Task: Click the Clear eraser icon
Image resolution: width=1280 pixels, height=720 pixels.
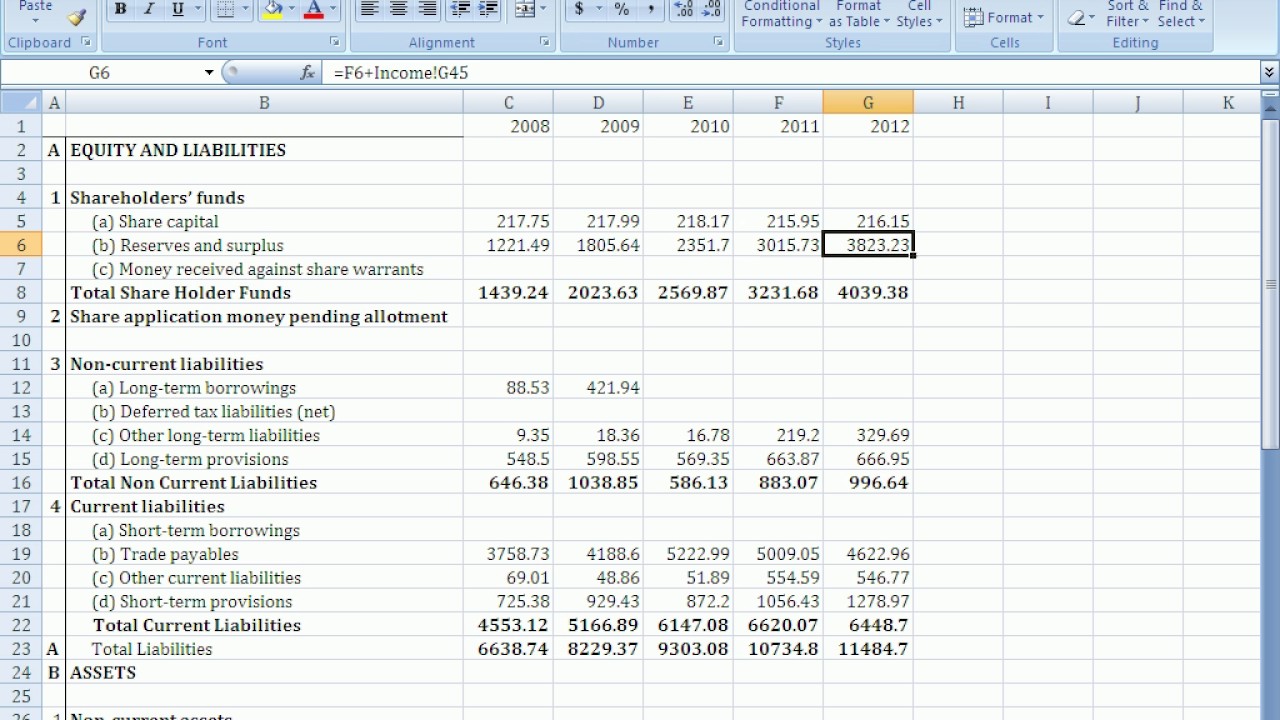Action: pyautogui.click(x=1076, y=17)
